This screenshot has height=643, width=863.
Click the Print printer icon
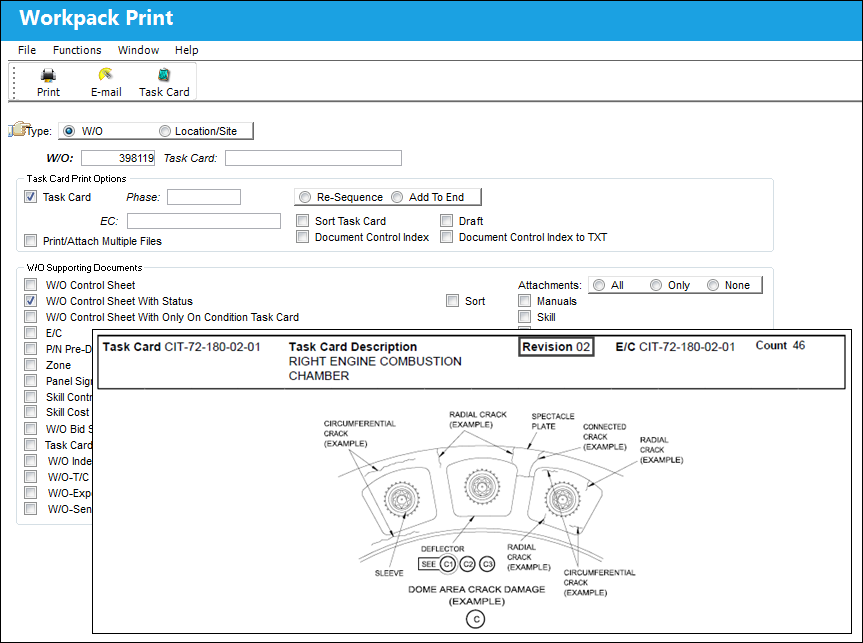48,75
